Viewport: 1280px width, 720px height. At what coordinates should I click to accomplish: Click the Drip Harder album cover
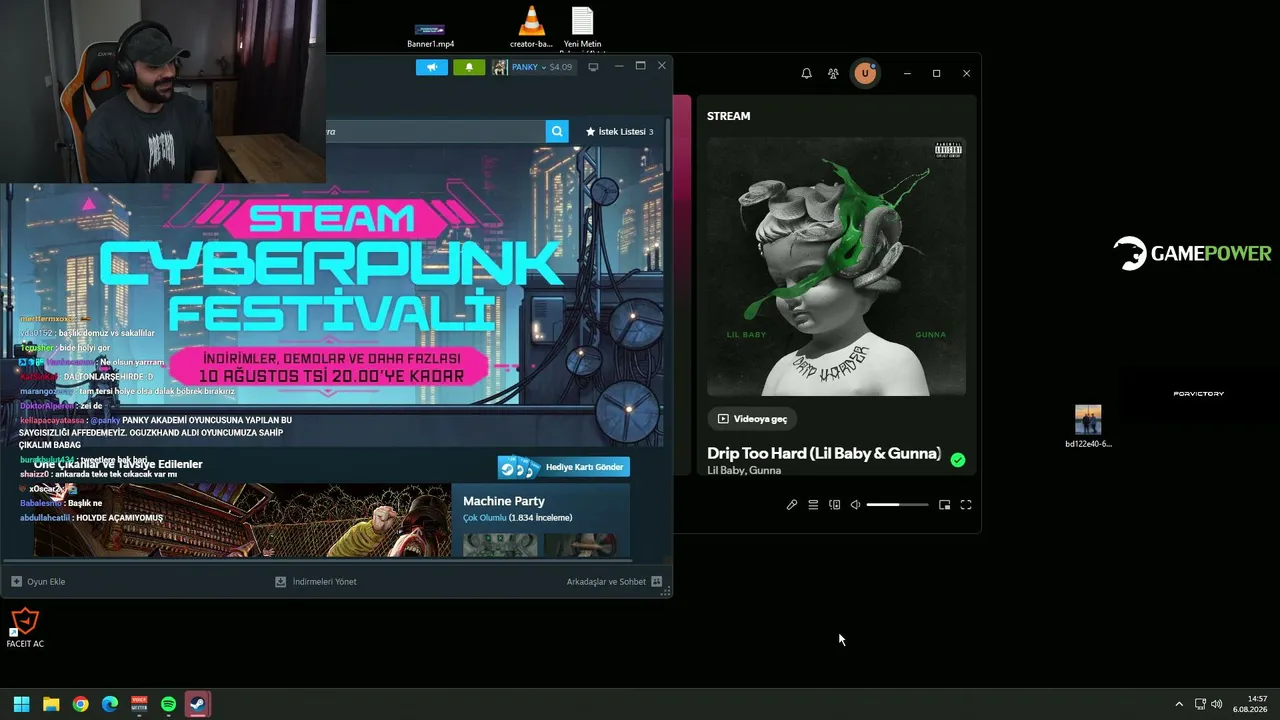pyautogui.click(x=836, y=266)
